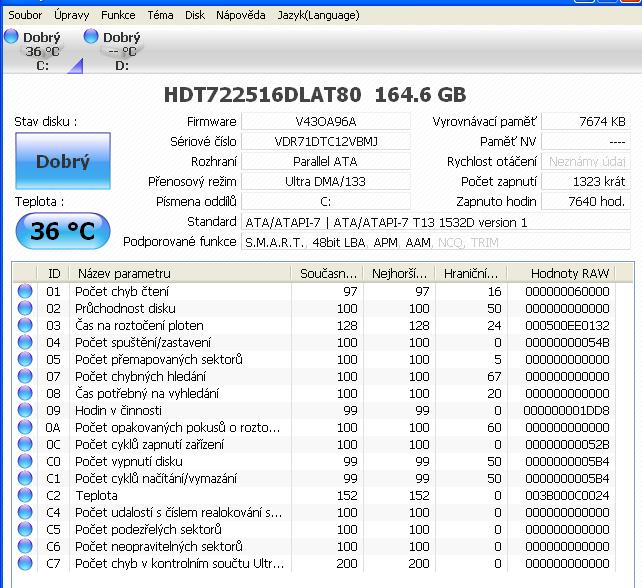Click the blue status orb for C: drive
This screenshot has width=642, height=588.
click(x=11, y=36)
